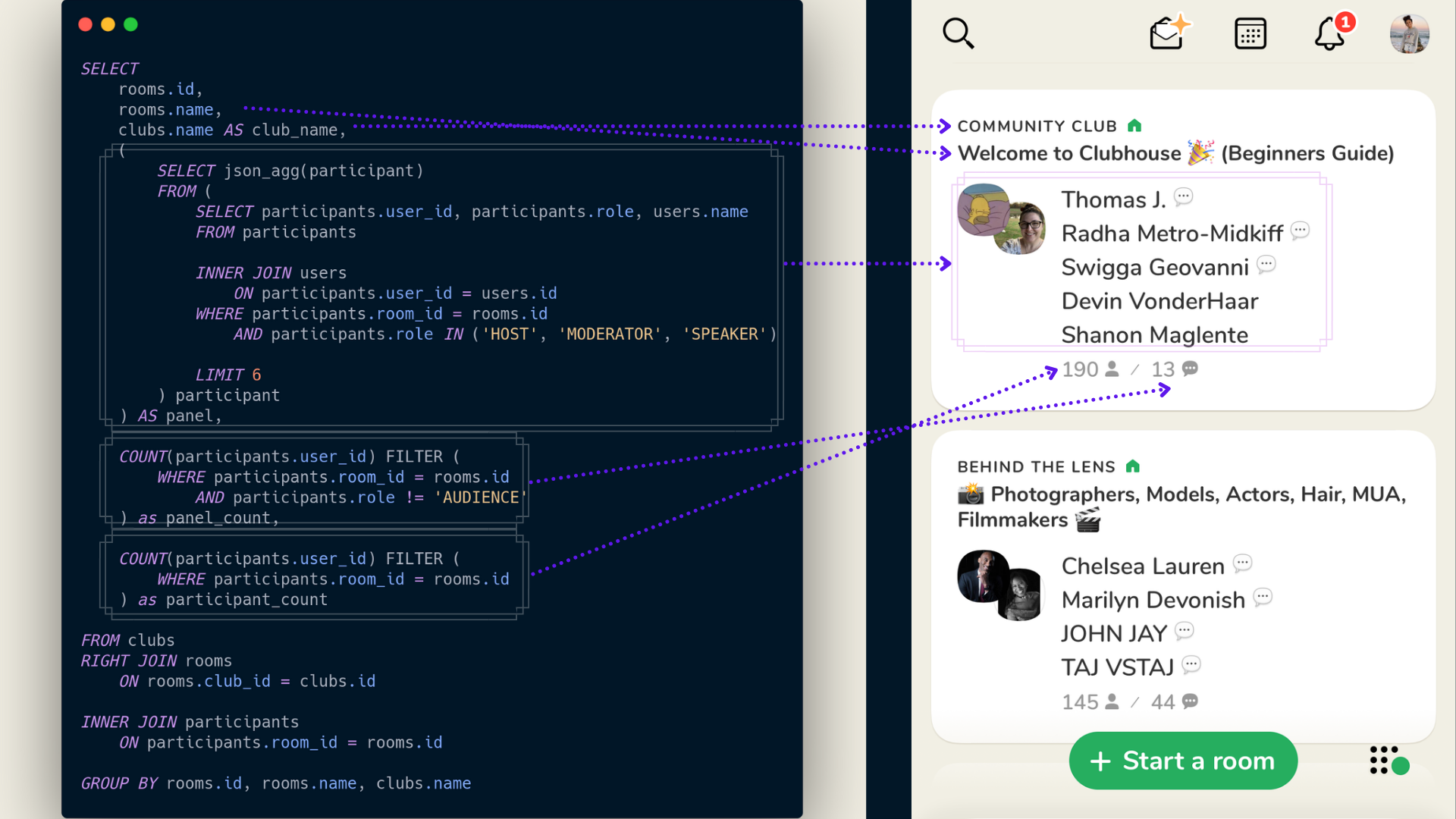Screen dimensions: 1456x819
Task: Select speaker Marilyn Devonish
Action: (x=1153, y=600)
